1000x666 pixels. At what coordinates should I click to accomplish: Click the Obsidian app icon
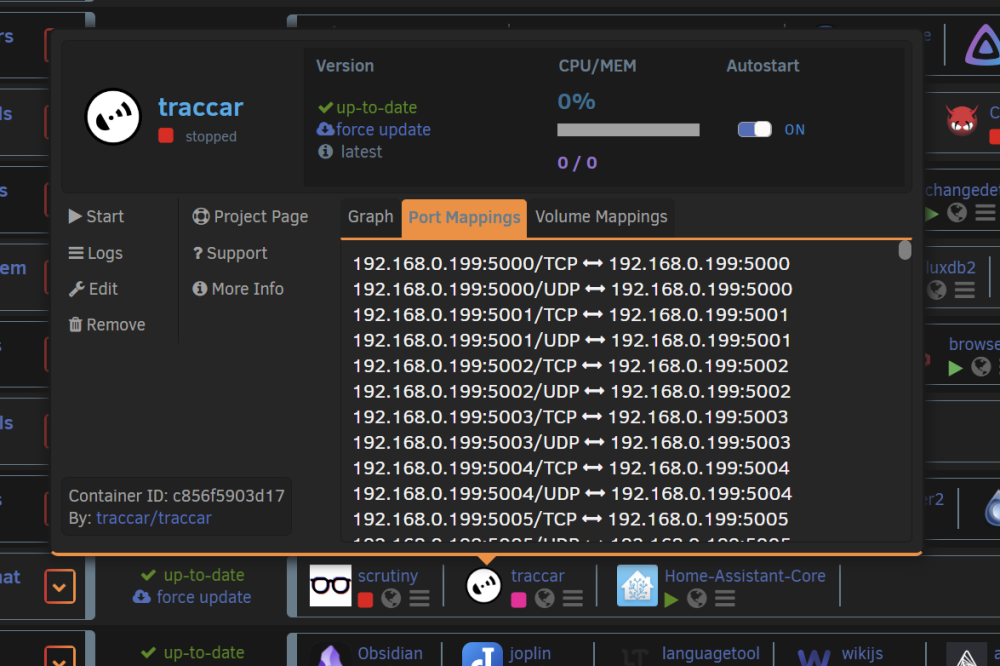[330, 656]
